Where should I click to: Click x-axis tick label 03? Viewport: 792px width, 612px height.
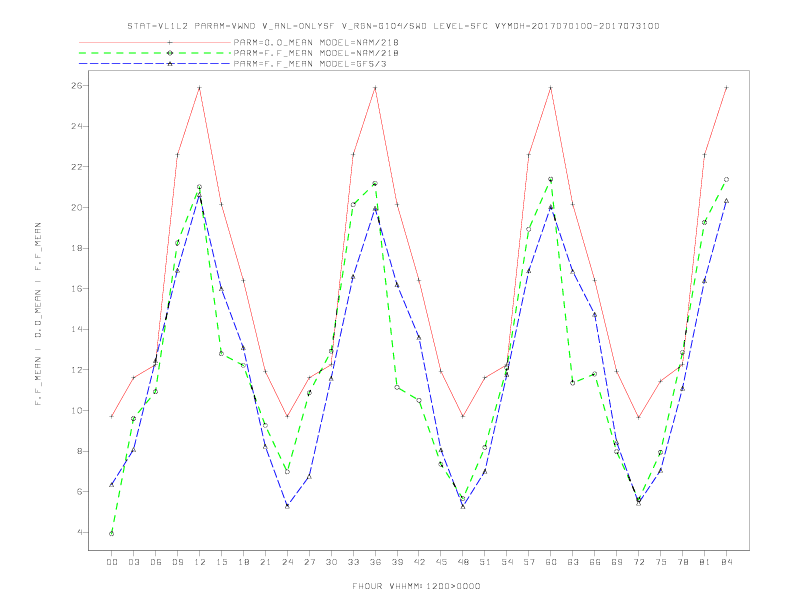[x=133, y=562]
